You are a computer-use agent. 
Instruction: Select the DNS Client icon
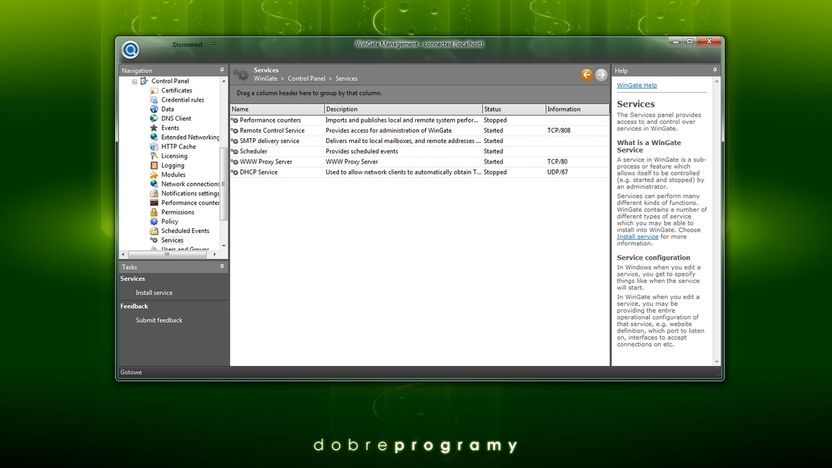pyautogui.click(x=154, y=118)
